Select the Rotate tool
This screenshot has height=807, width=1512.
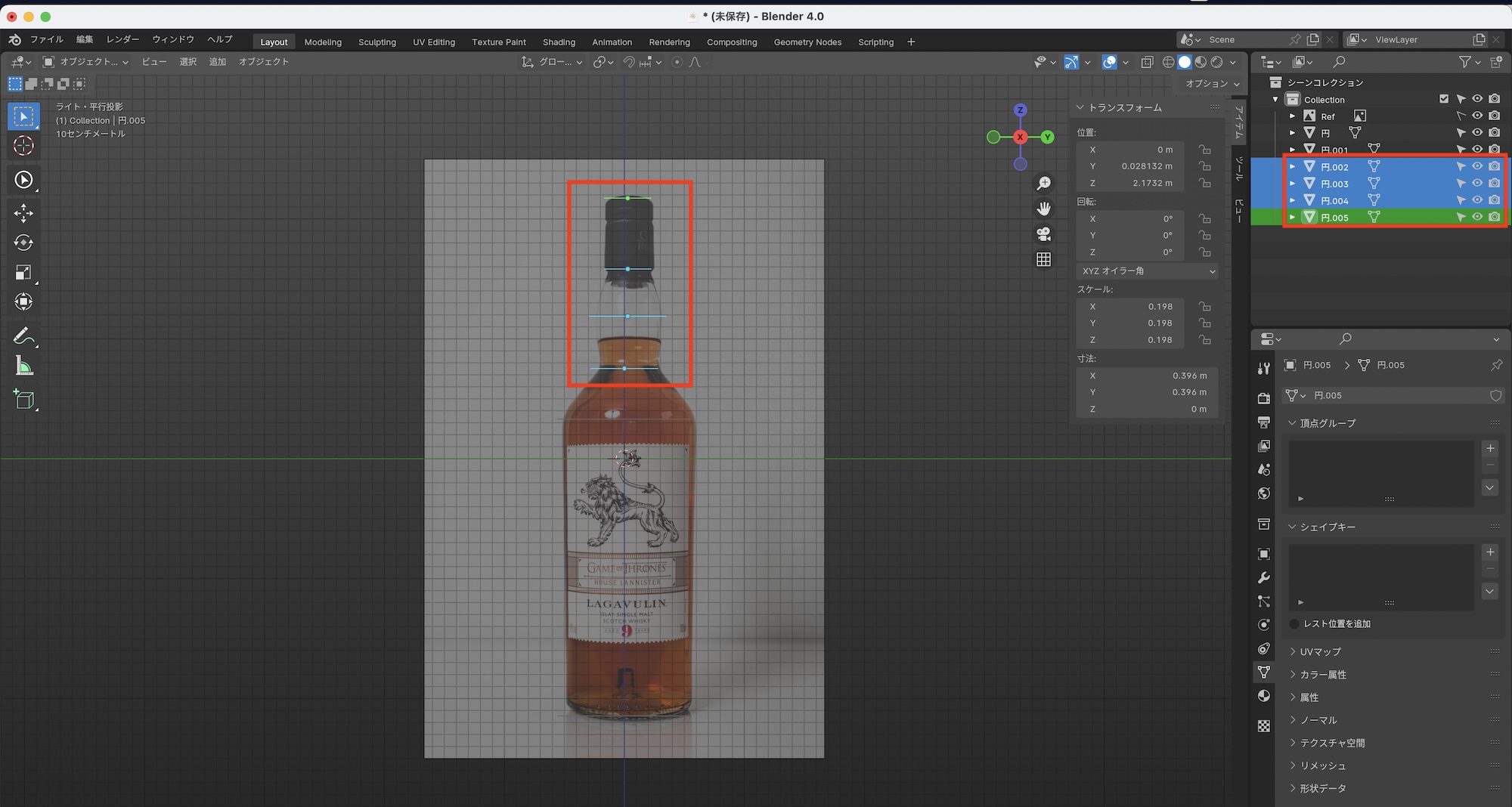23,243
